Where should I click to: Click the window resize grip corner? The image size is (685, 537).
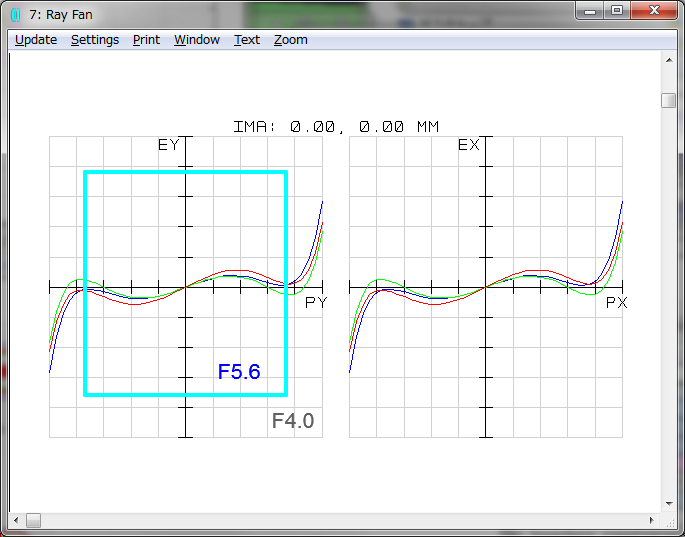coord(669,521)
